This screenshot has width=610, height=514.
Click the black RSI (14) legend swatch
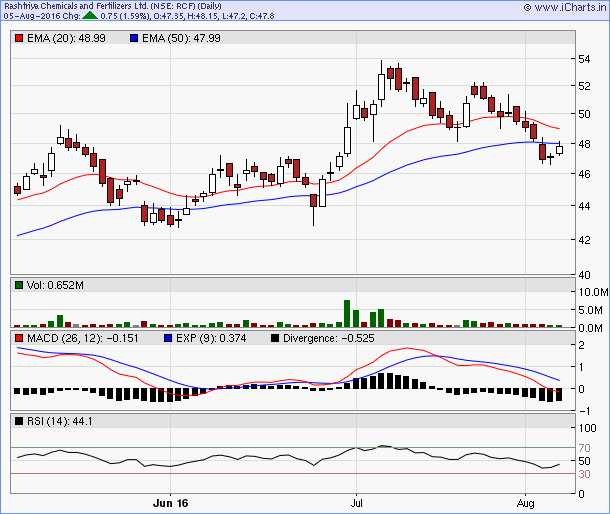(x=19, y=421)
